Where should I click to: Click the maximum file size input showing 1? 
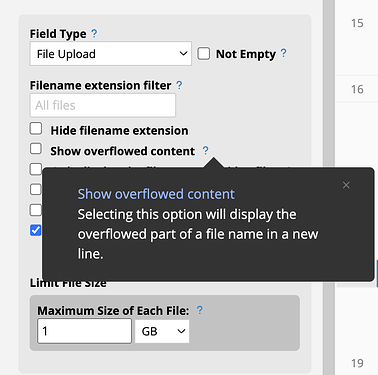click(85, 331)
